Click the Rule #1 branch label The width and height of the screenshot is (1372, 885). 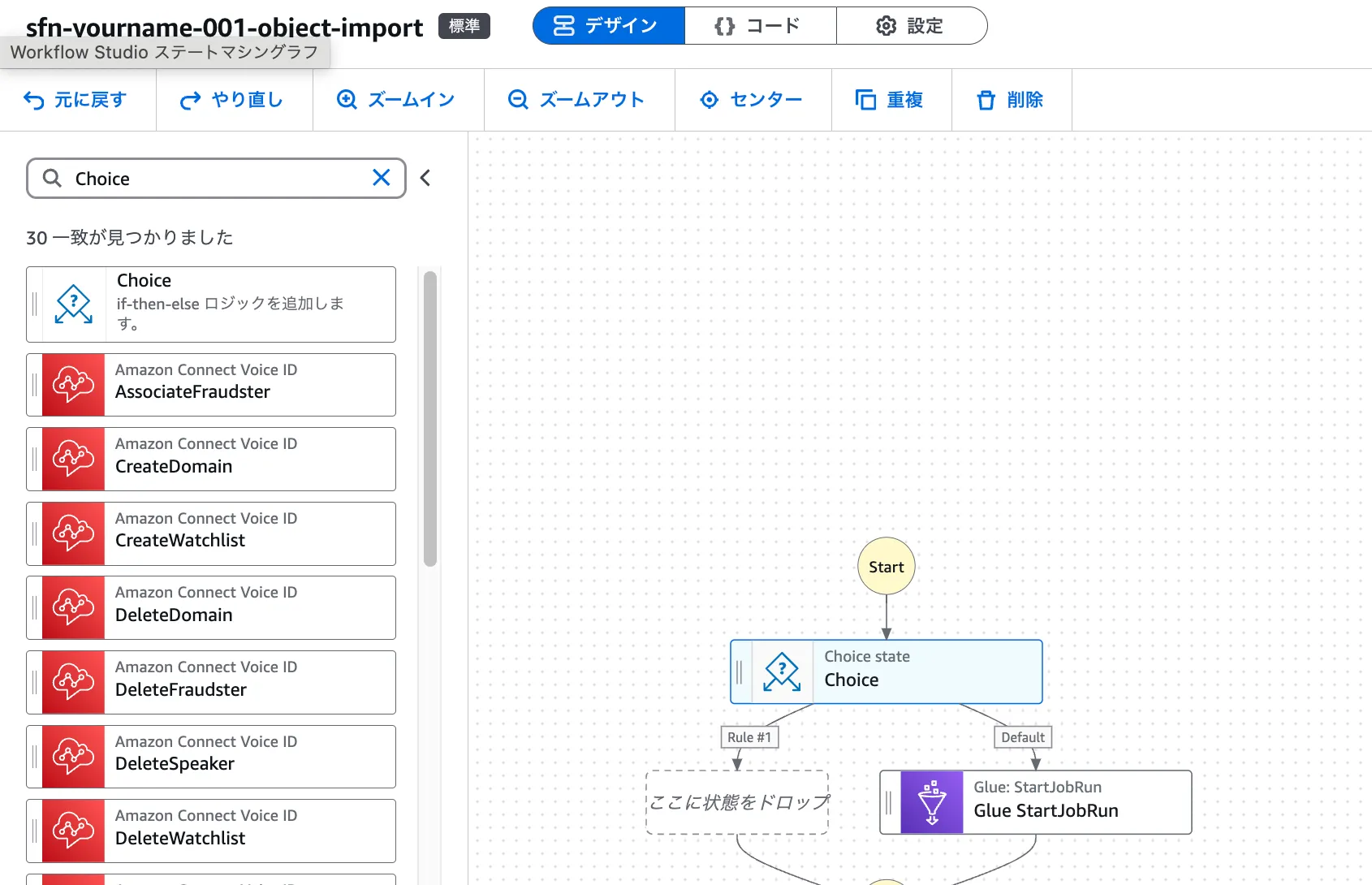pyautogui.click(x=749, y=737)
